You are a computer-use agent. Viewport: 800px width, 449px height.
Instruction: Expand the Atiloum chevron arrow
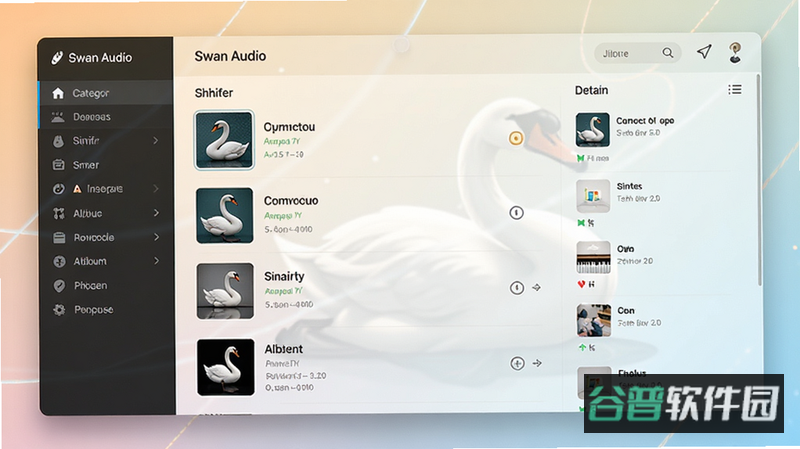point(156,261)
